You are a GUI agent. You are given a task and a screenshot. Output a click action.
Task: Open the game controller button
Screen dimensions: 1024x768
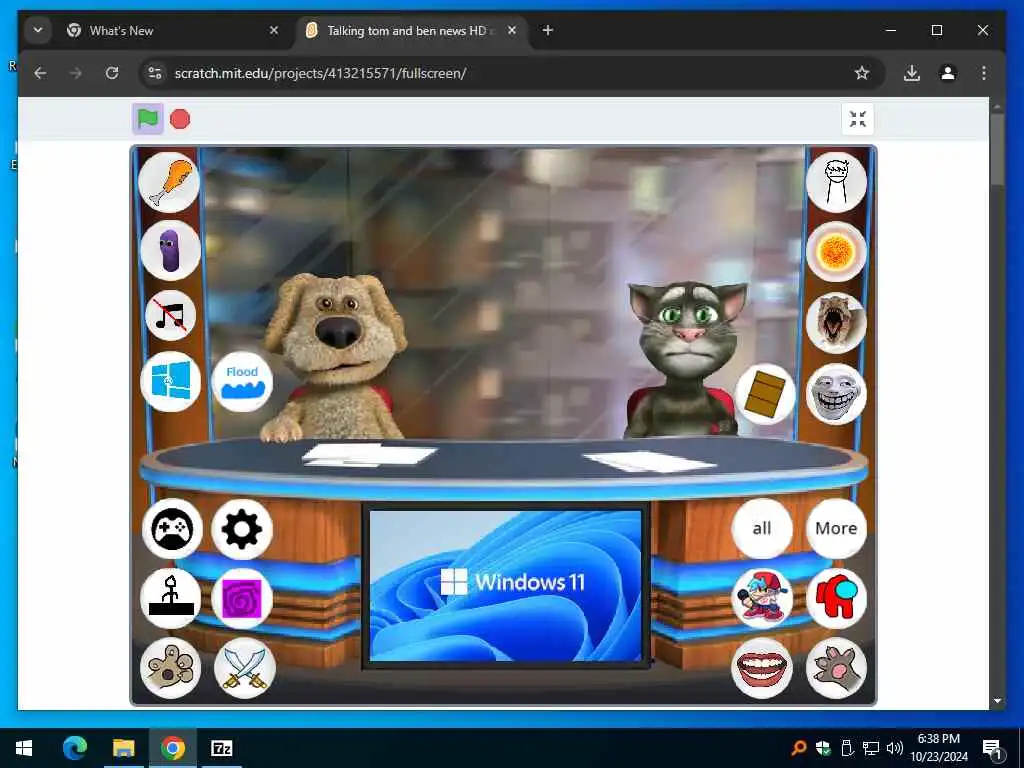(172, 529)
